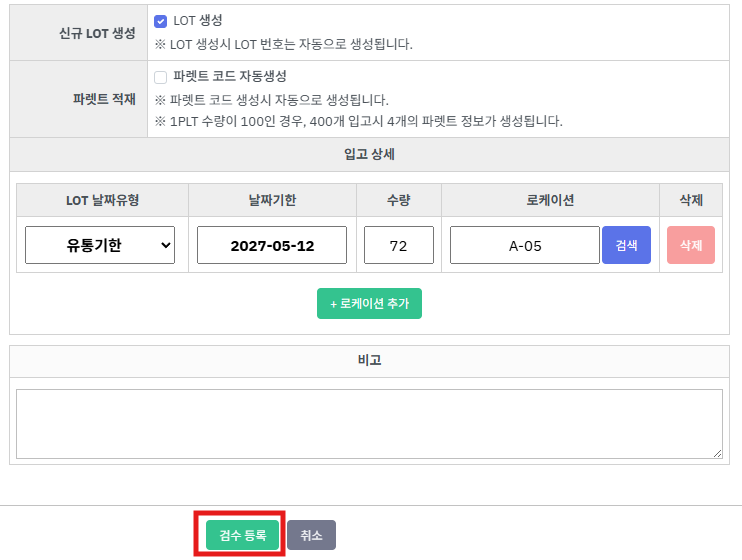Click the A-05 location input
This screenshot has height=560, width=742.
(x=525, y=245)
